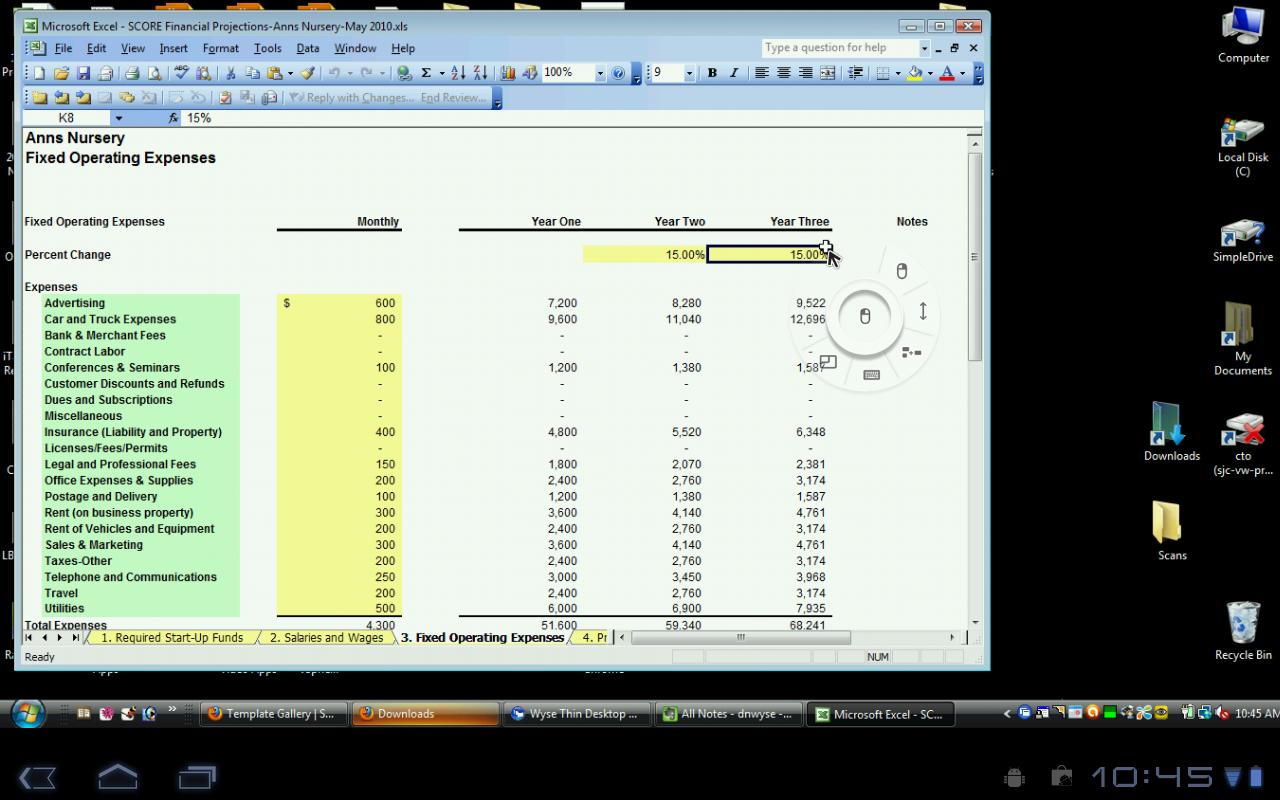Click the Android back arrow button
The height and width of the screenshot is (800, 1280).
coord(37,777)
